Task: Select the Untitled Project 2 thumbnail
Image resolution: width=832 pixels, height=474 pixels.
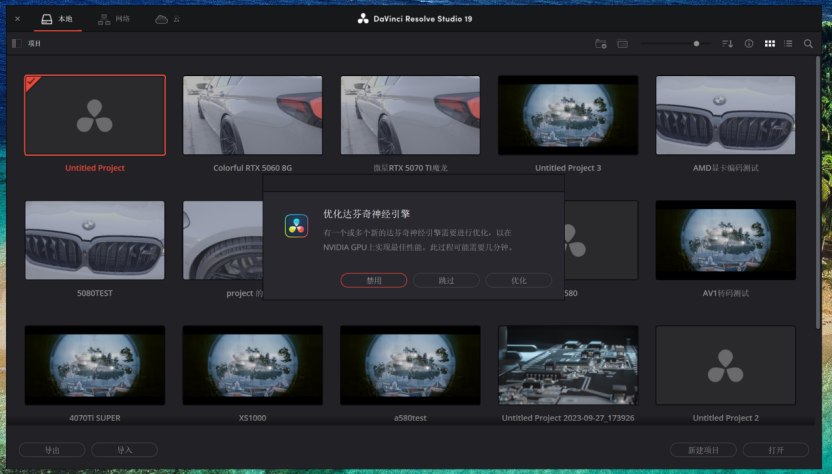Action: coord(726,365)
